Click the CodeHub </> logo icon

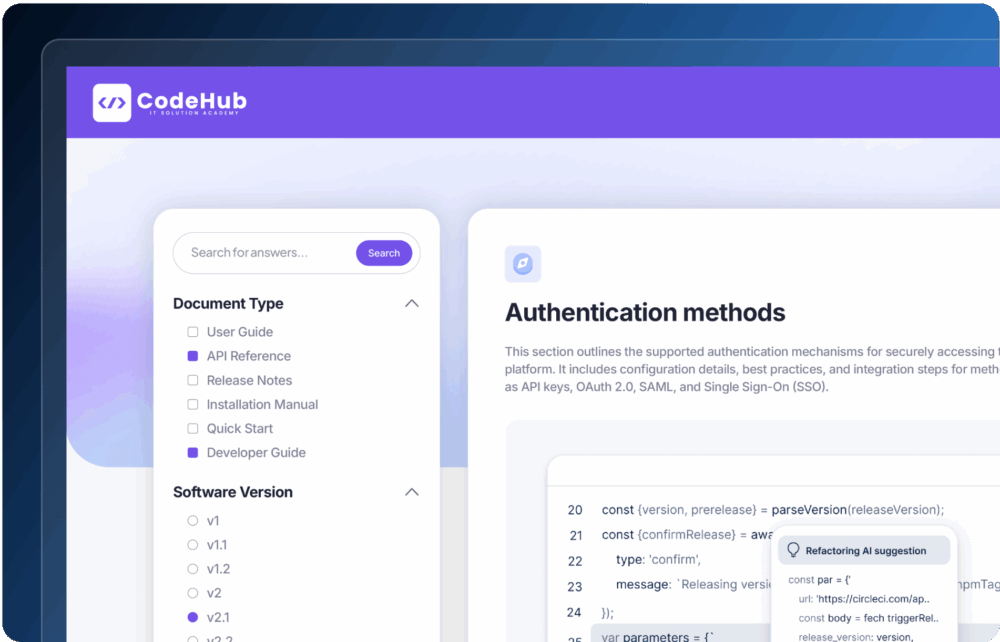pyautogui.click(x=110, y=101)
